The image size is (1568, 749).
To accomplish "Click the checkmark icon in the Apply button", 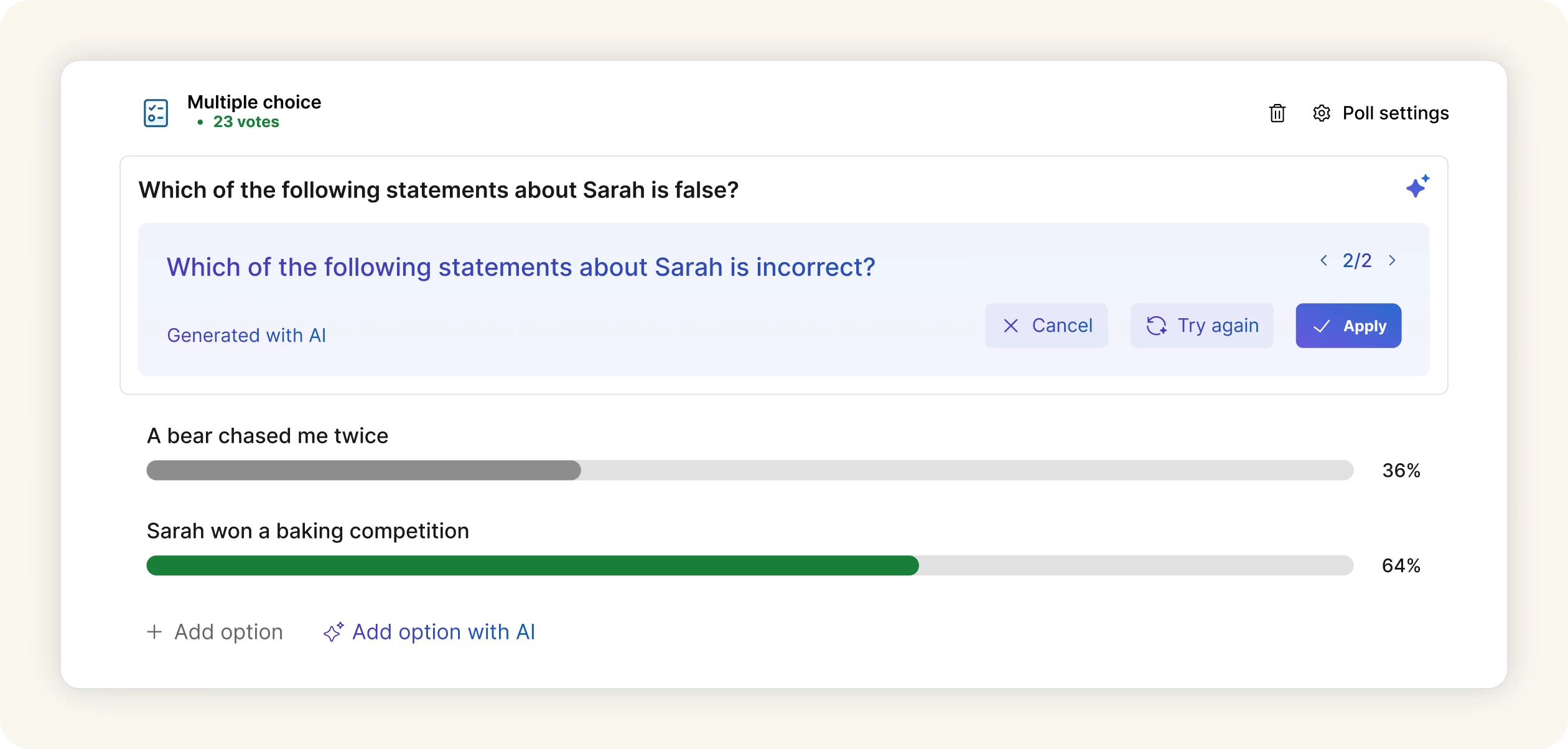I will pyautogui.click(x=1321, y=326).
